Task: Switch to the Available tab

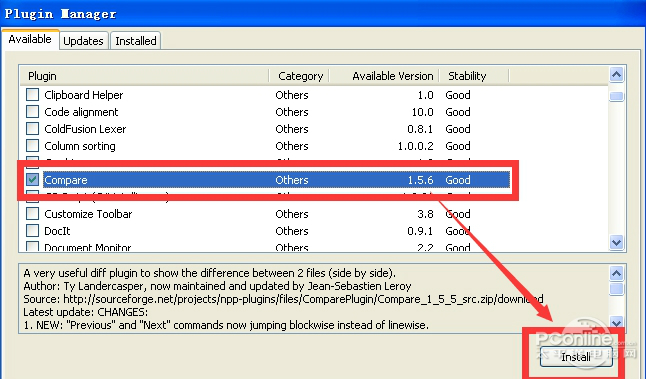Action: [30, 40]
